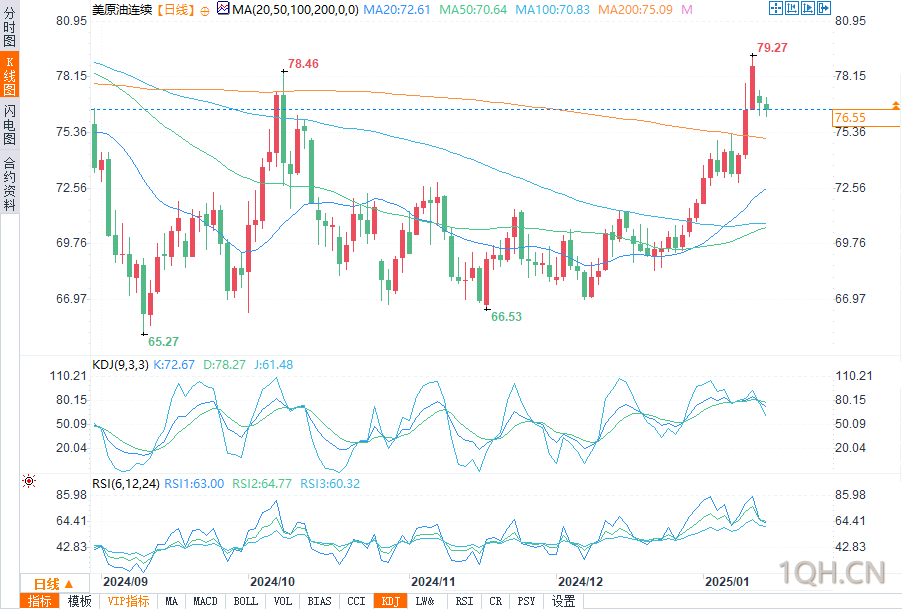Click the RSI2:64.77 value
This screenshot has width=902, height=609.
click(x=262, y=484)
